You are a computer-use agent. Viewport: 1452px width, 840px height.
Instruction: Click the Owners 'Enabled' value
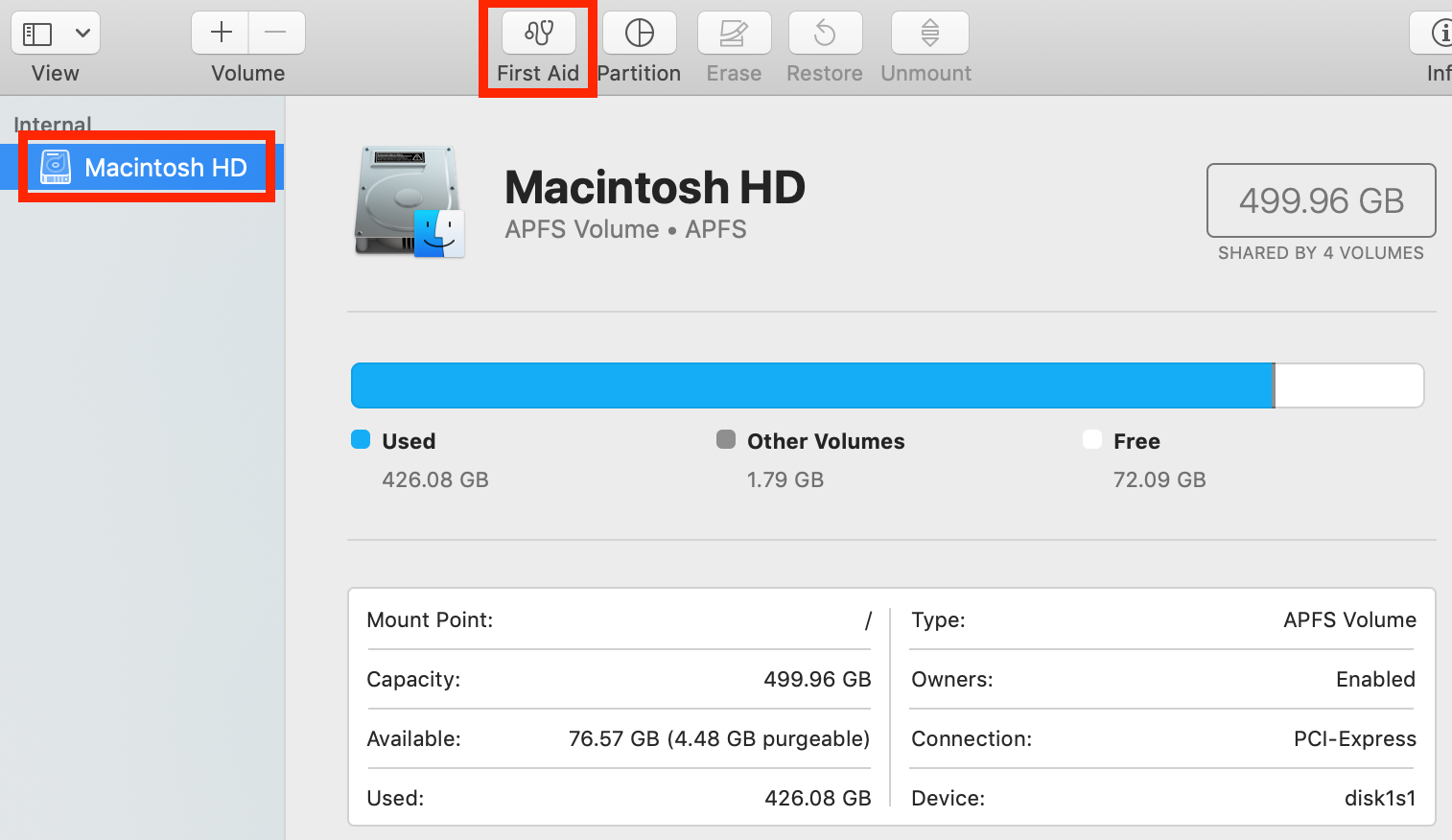(1375, 679)
